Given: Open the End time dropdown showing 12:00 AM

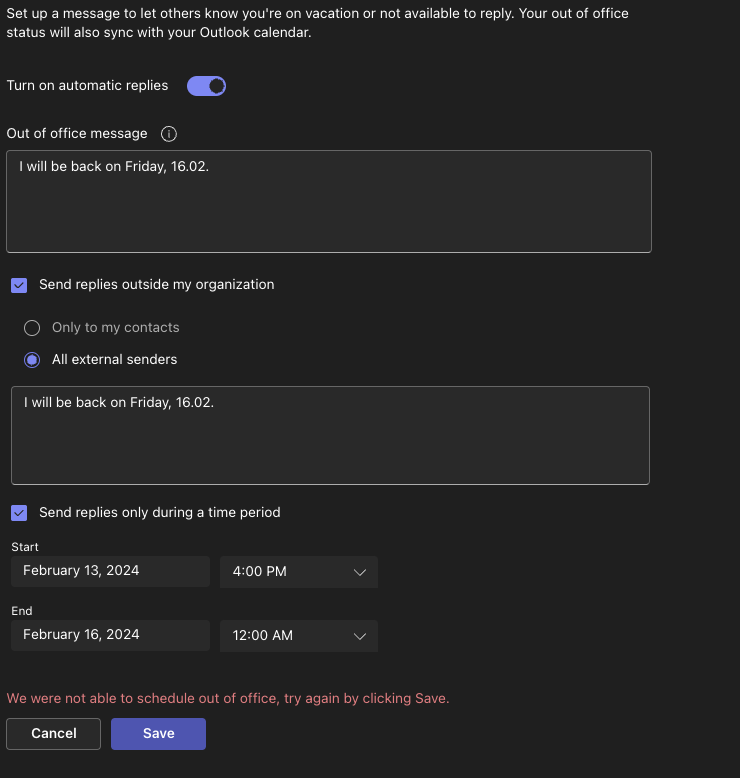Looking at the screenshot, I should [299, 636].
